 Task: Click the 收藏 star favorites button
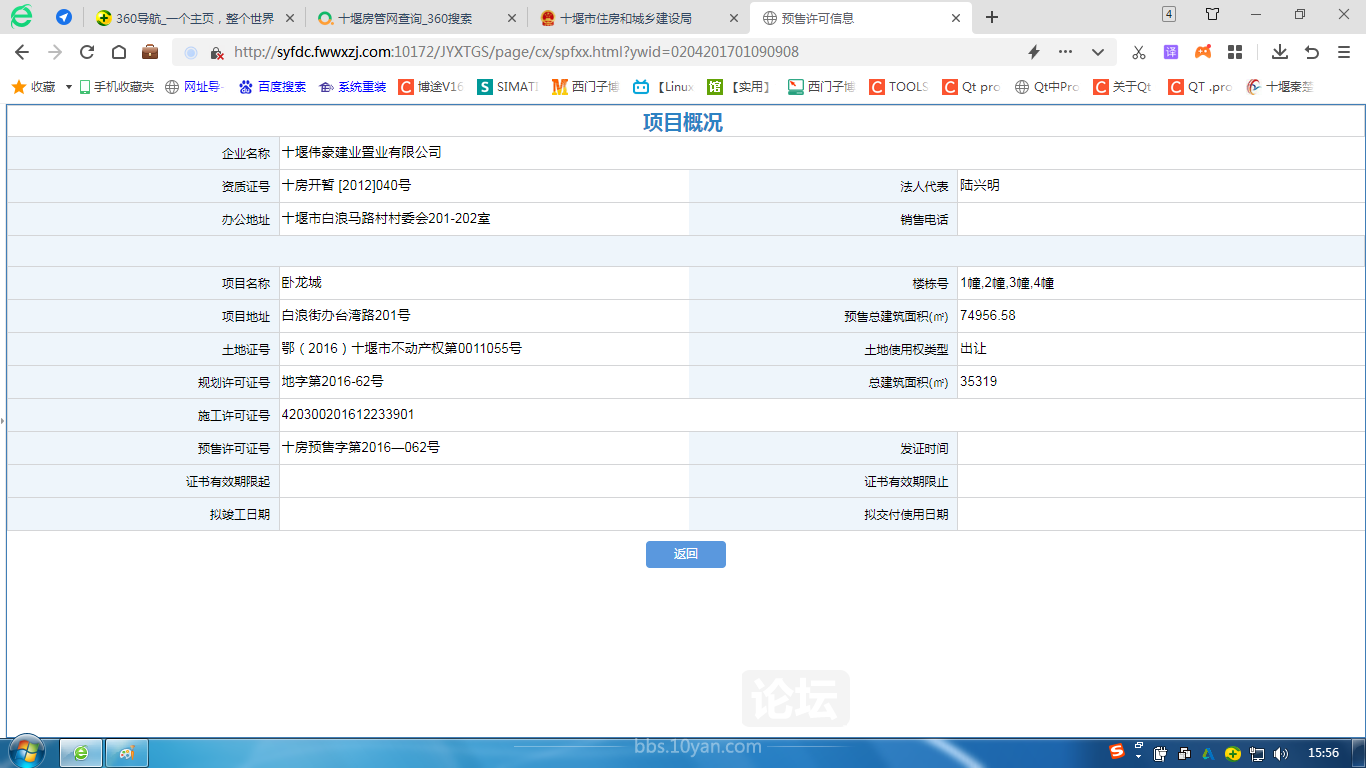[33, 87]
